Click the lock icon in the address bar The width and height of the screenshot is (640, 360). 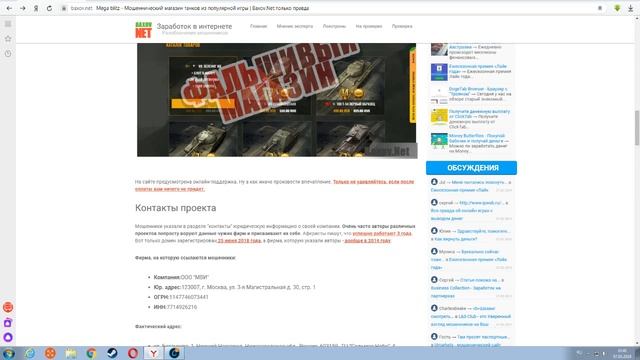(64, 8)
